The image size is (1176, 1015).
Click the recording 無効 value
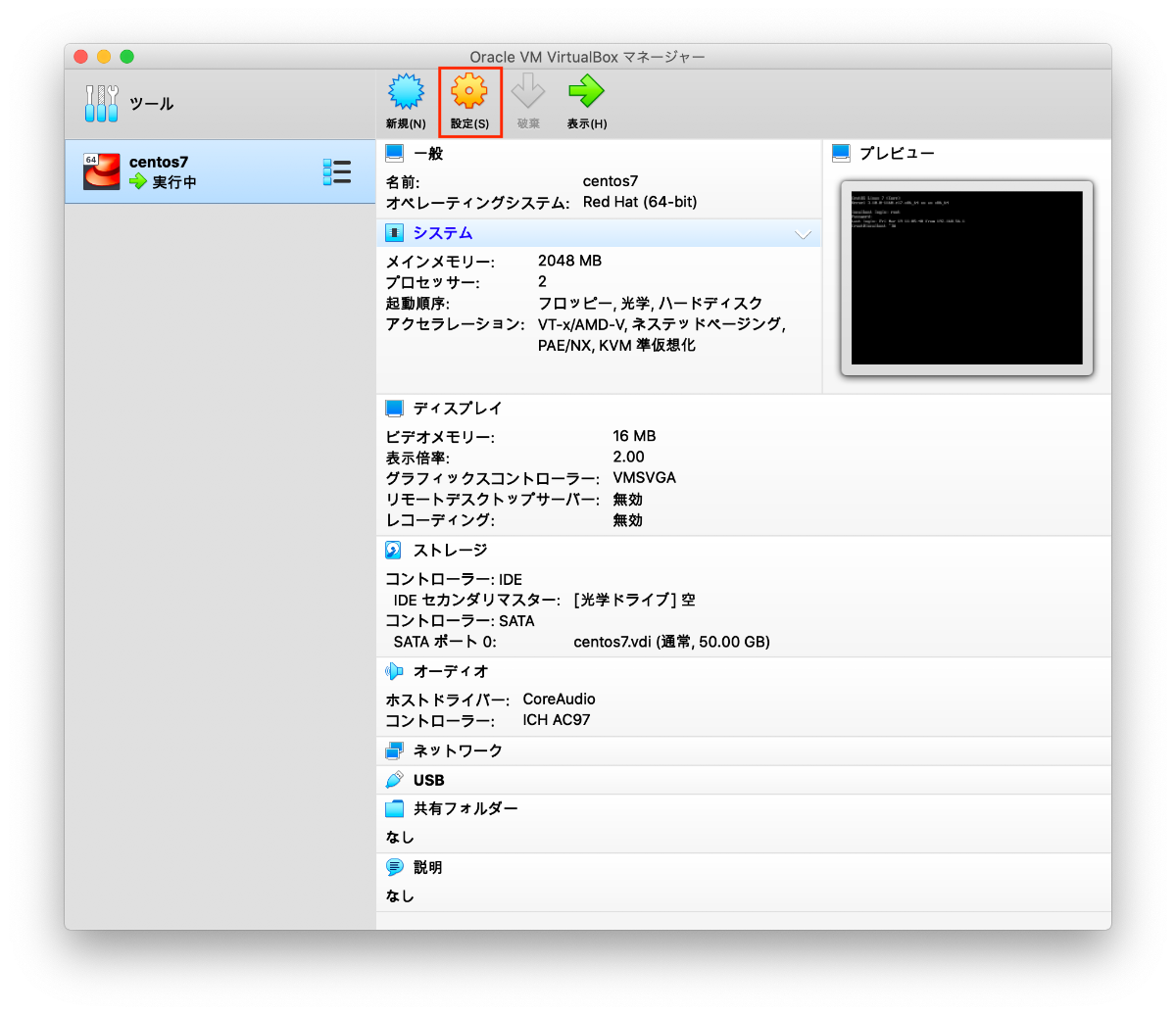627,520
